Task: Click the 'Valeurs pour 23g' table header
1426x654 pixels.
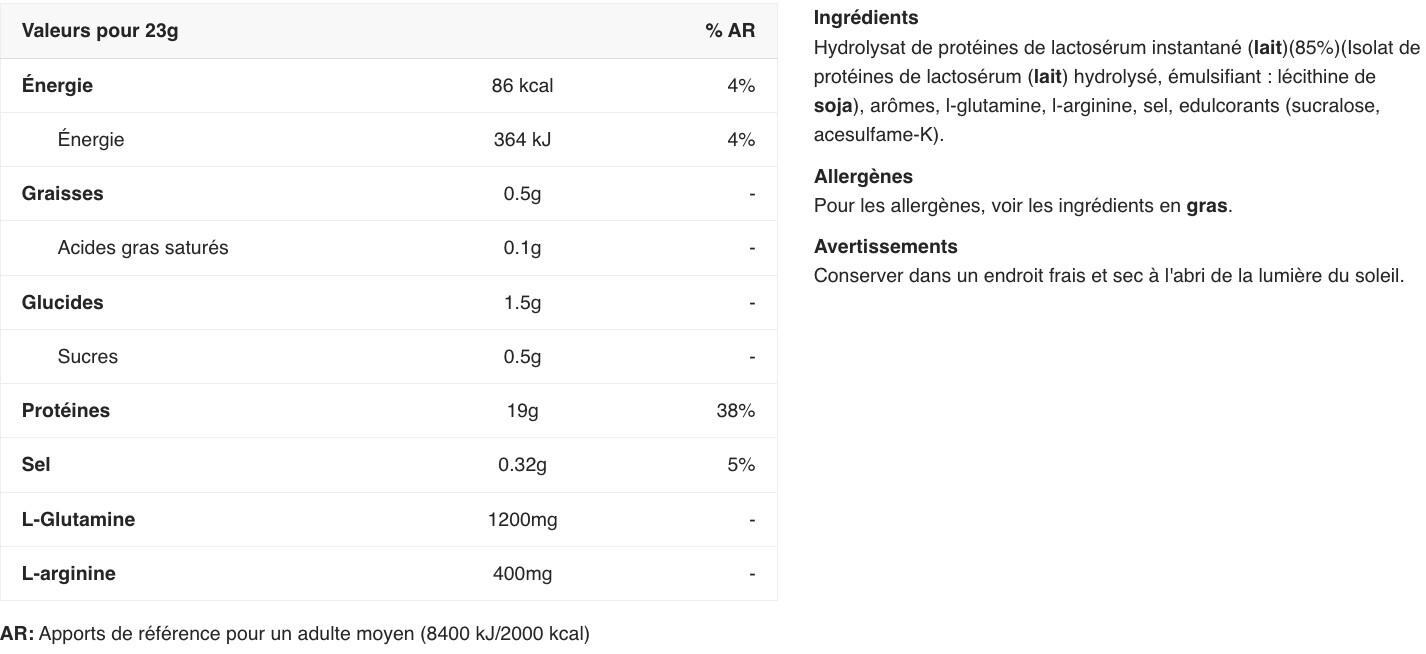Action: pyautogui.click(x=100, y=31)
